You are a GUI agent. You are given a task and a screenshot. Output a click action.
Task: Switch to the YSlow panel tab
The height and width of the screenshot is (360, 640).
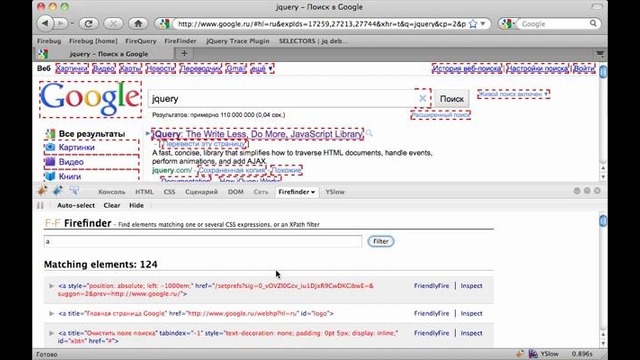(x=335, y=192)
